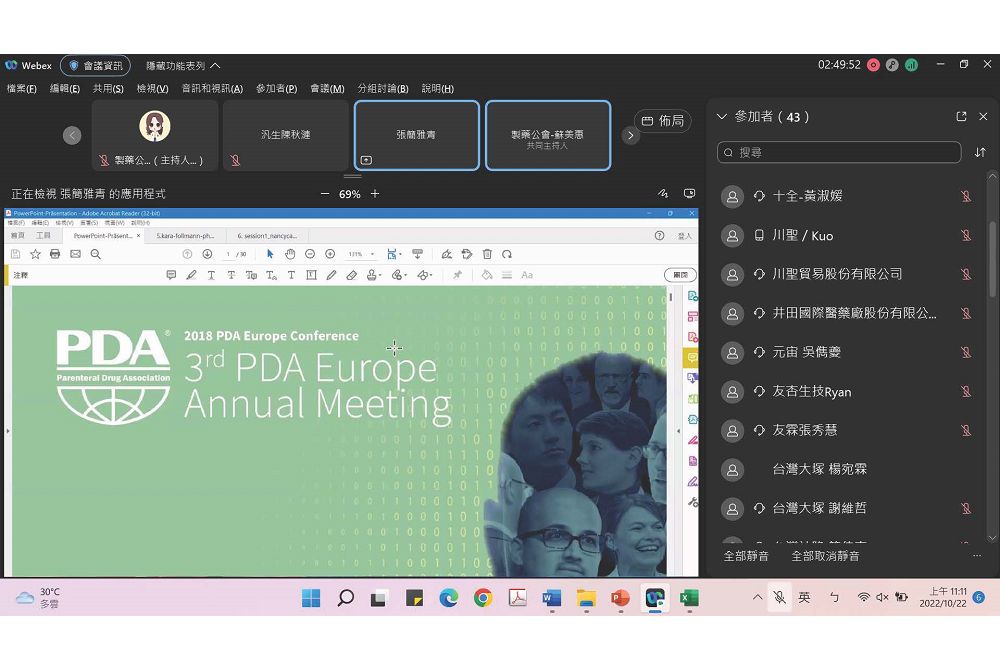The height and width of the screenshot is (670, 1000).
Task: Open the 分組討論(B) breakout menu
Action: (383, 89)
